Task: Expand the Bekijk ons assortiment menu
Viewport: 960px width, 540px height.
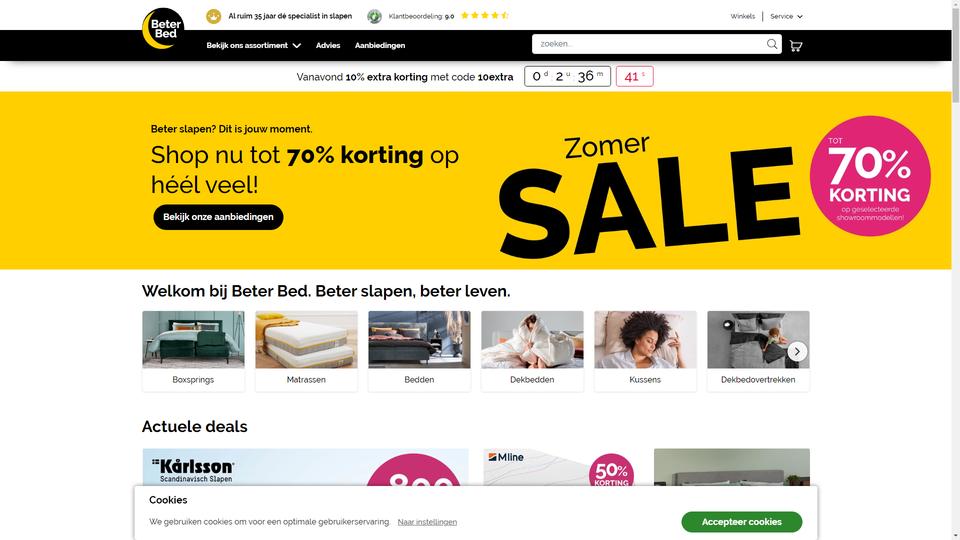Action: (253, 45)
